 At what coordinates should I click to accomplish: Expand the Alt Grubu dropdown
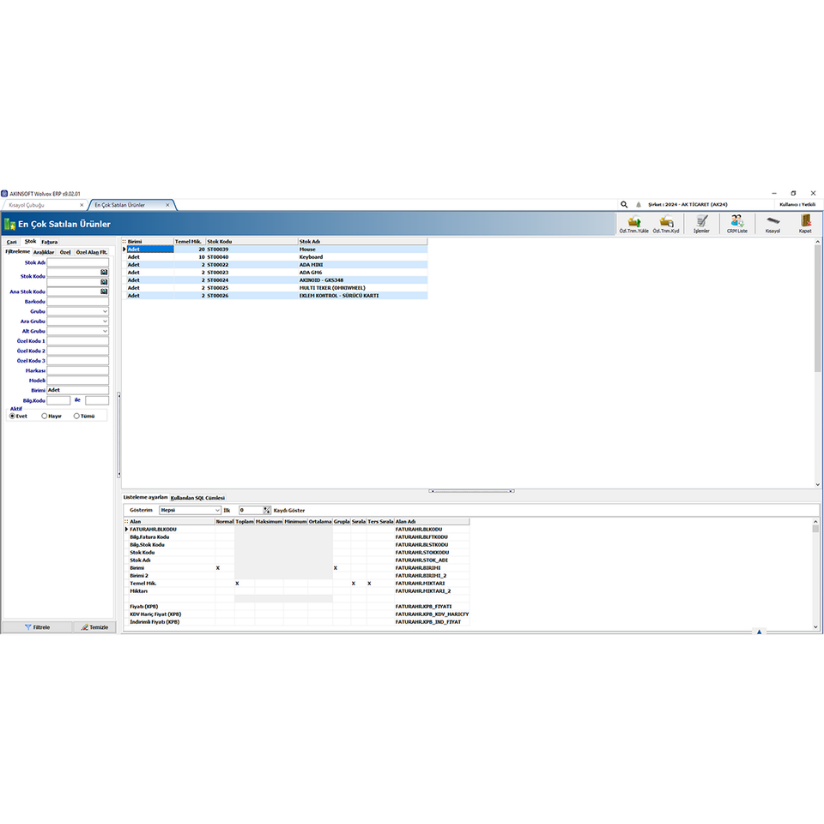tap(104, 331)
